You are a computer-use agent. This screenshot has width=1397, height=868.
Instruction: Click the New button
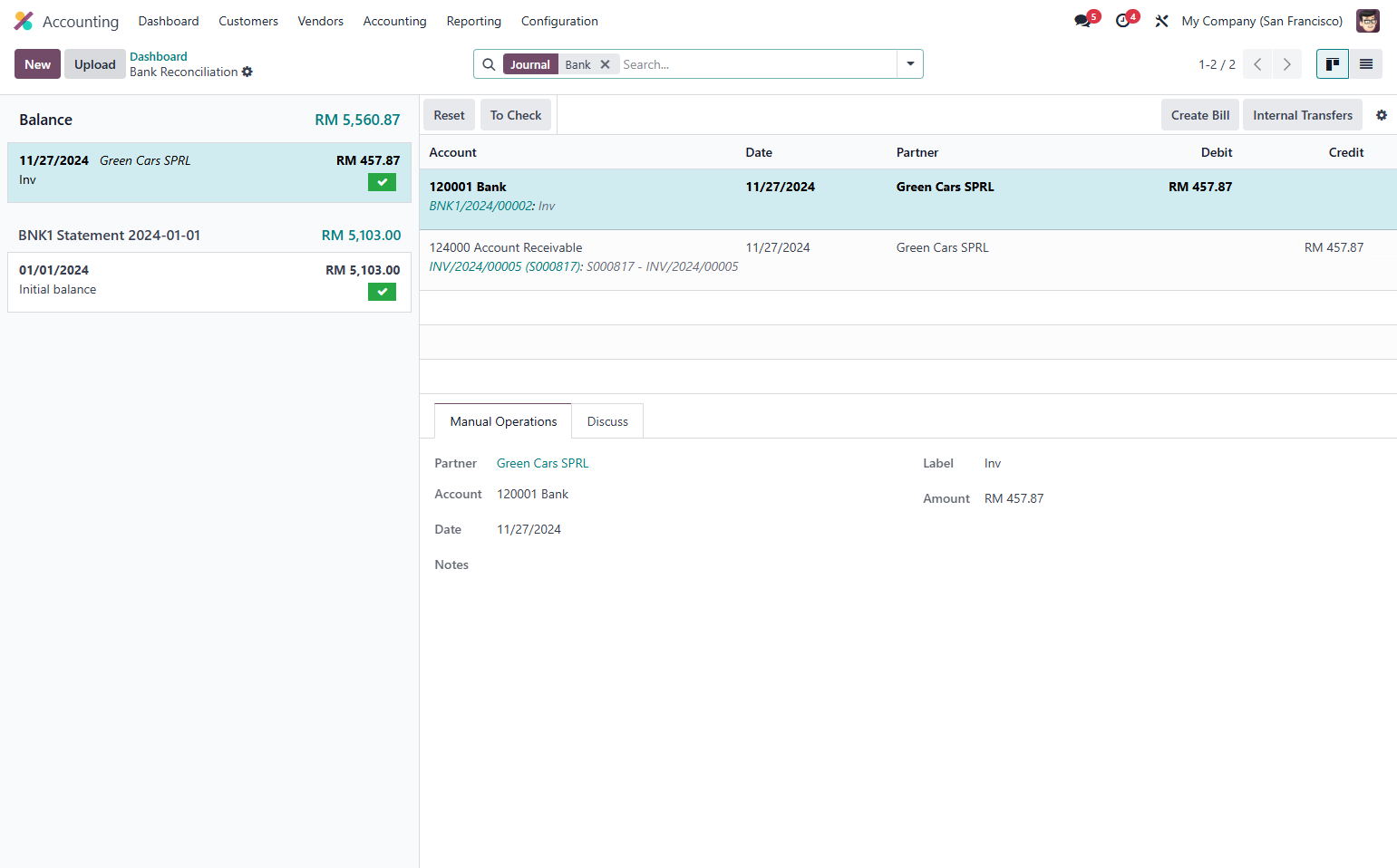pos(37,64)
